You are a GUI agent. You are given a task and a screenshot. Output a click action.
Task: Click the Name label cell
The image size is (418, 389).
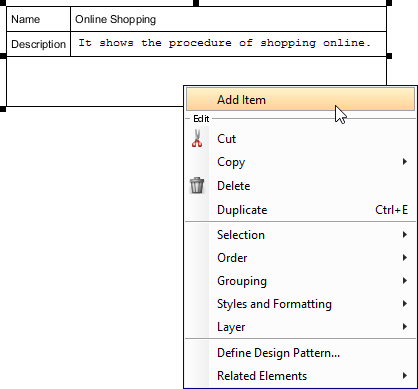tap(38, 19)
